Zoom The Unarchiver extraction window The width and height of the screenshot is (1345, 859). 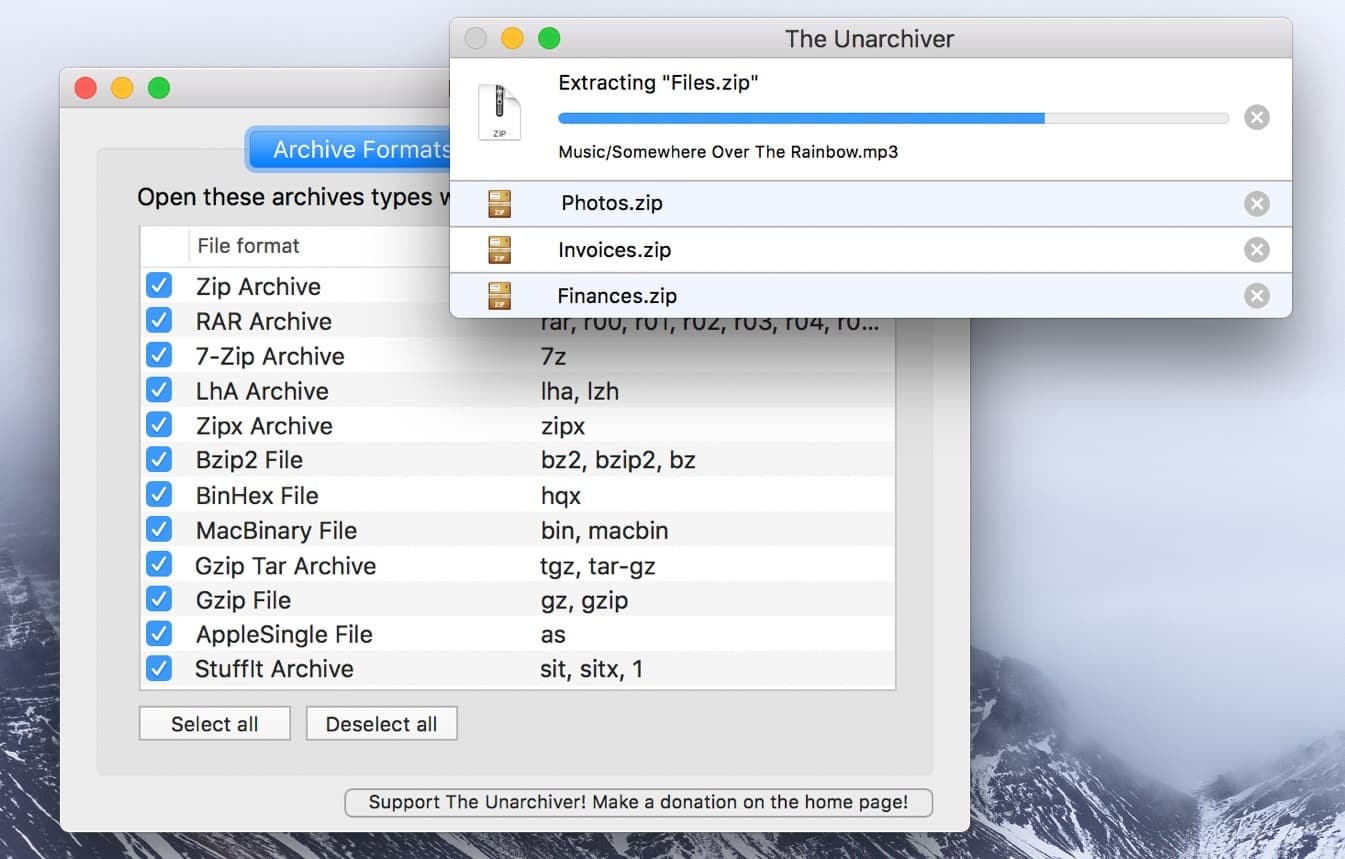coord(549,39)
